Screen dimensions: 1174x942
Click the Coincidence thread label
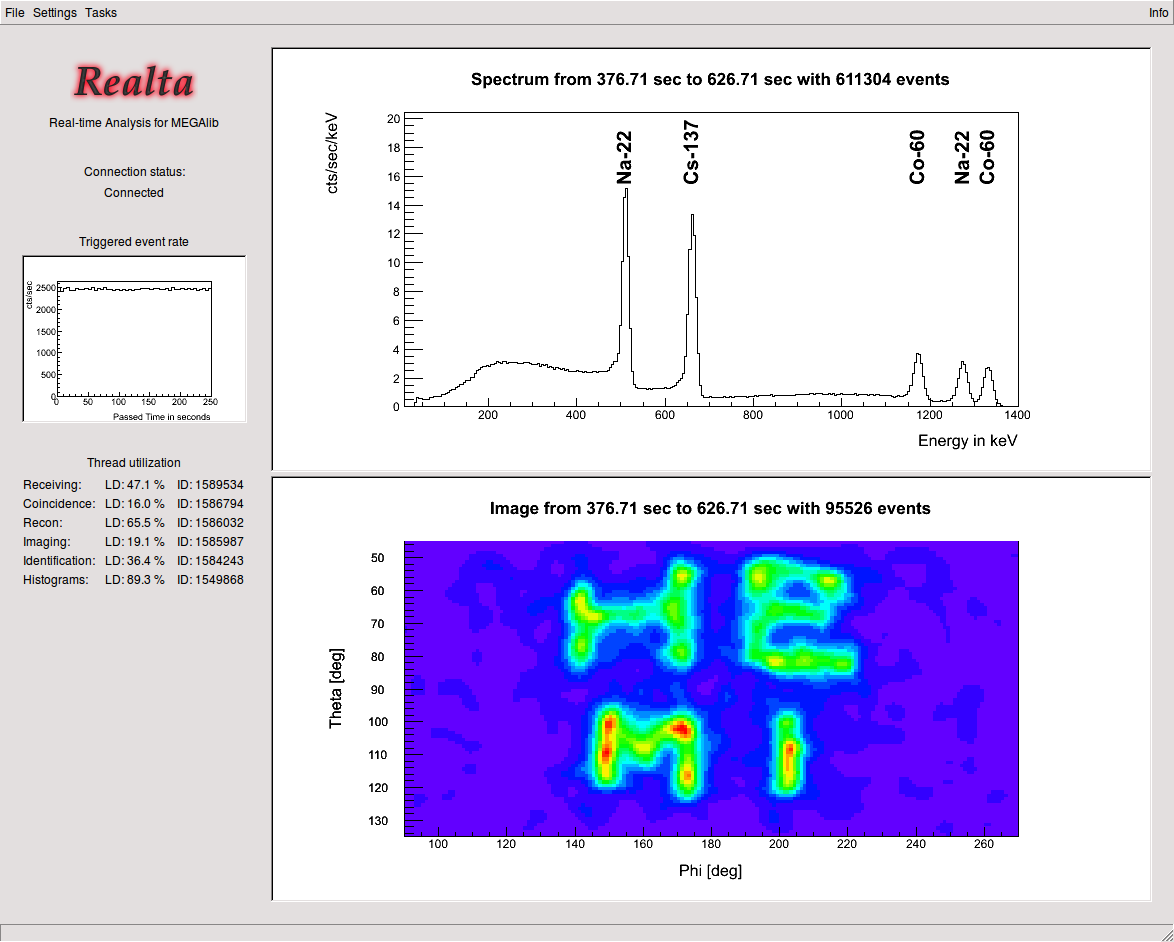(x=59, y=504)
